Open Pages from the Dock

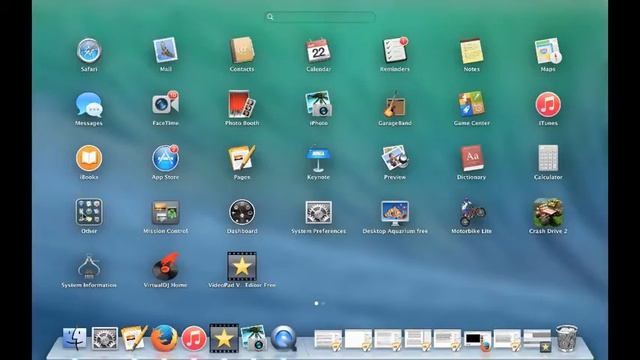click(x=134, y=338)
